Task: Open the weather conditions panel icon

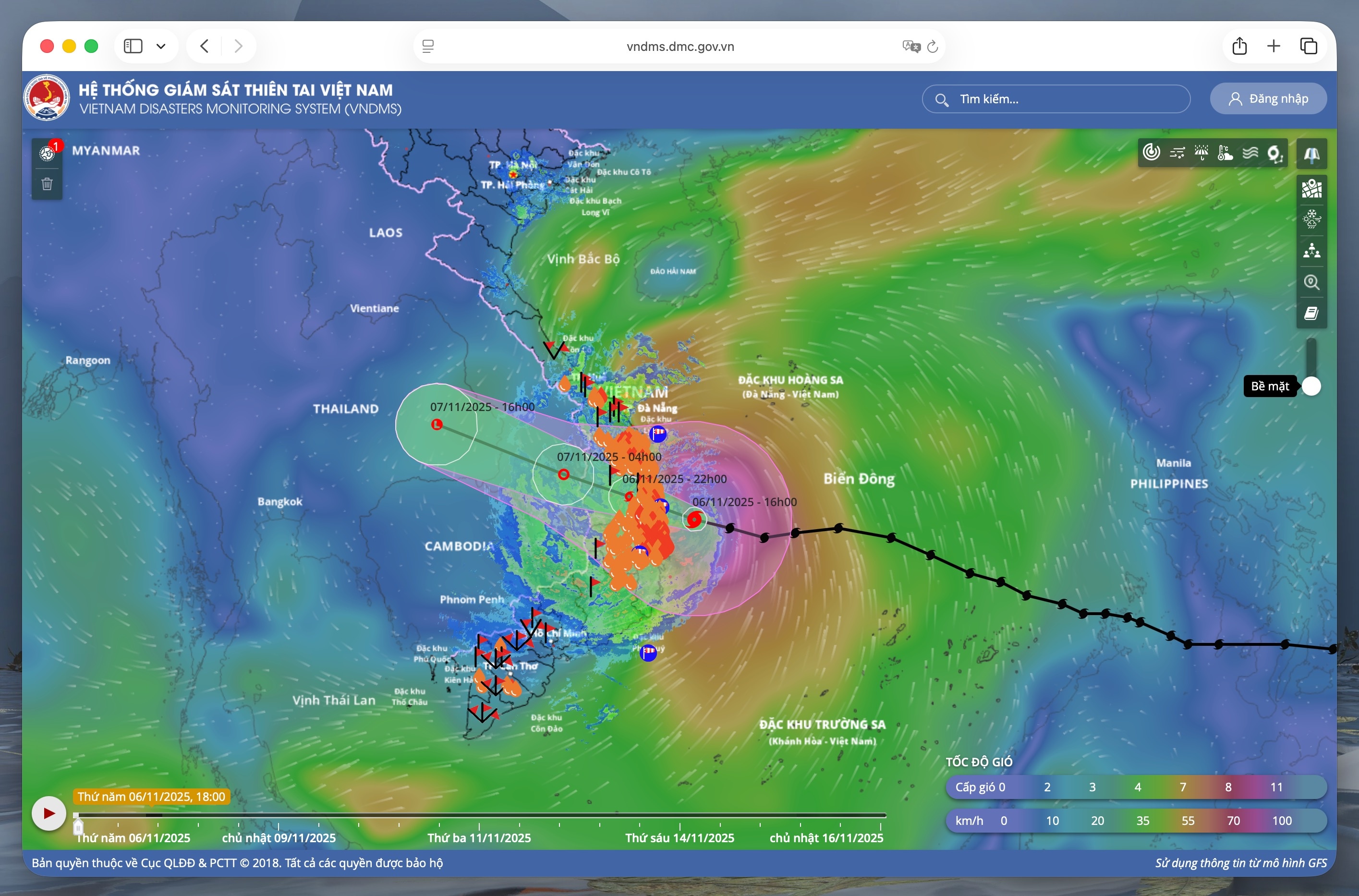Action: (x=1311, y=219)
